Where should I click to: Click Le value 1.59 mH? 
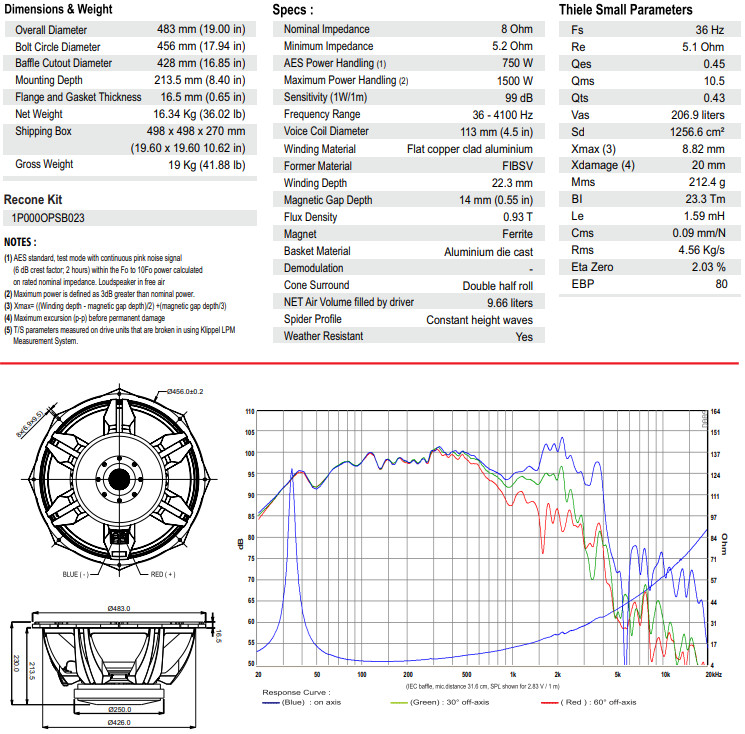pyautogui.click(x=704, y=216)
